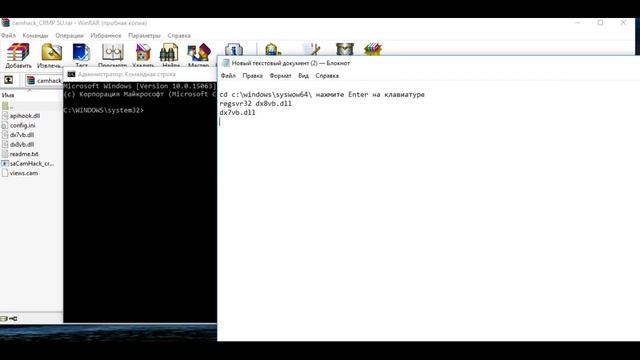Click the Notepad title bar document icon
The width and height of the screenshot is (640, 360).
226,63
